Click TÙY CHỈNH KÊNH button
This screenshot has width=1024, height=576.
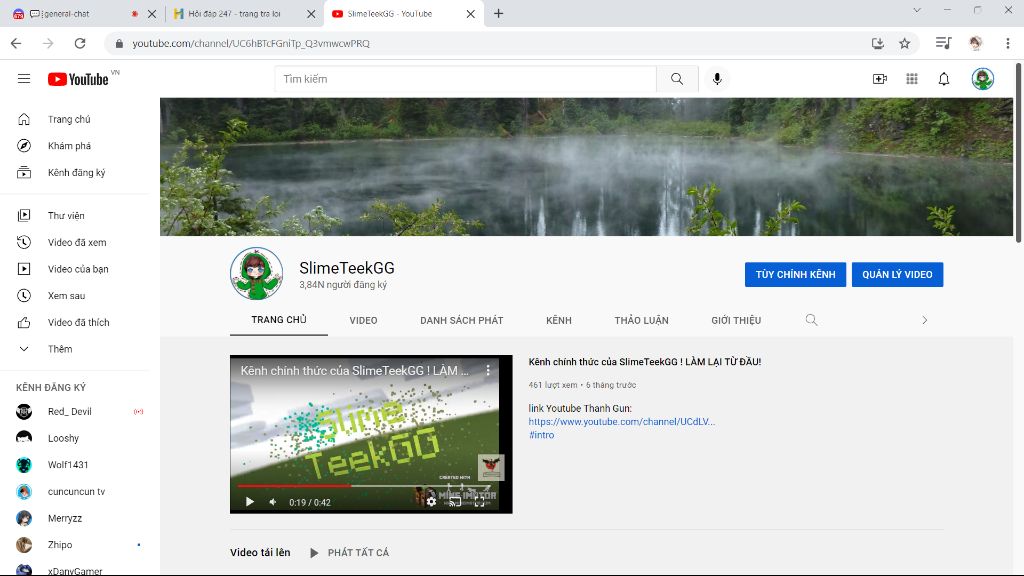(x=795, y=274)
